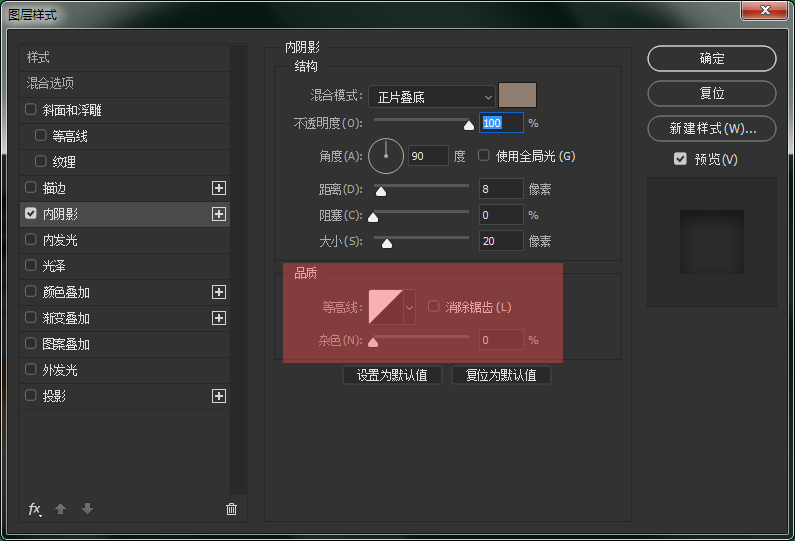Click the 设置为默认值 button
Viewport: 795px width, 541px height.
[392, 376]
